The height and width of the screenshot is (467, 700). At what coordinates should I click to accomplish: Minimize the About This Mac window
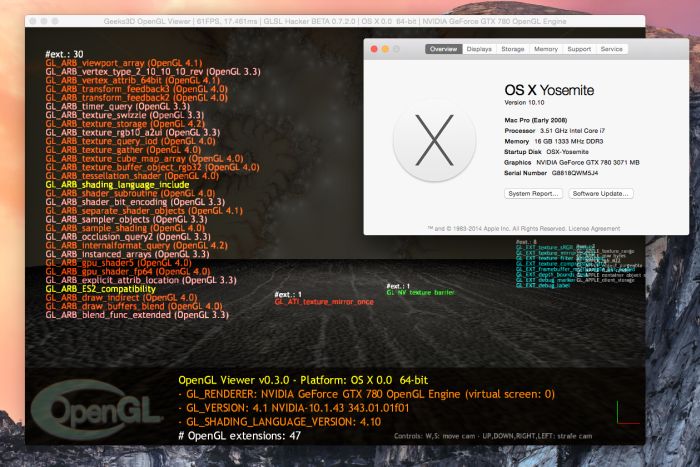point(385,49)
